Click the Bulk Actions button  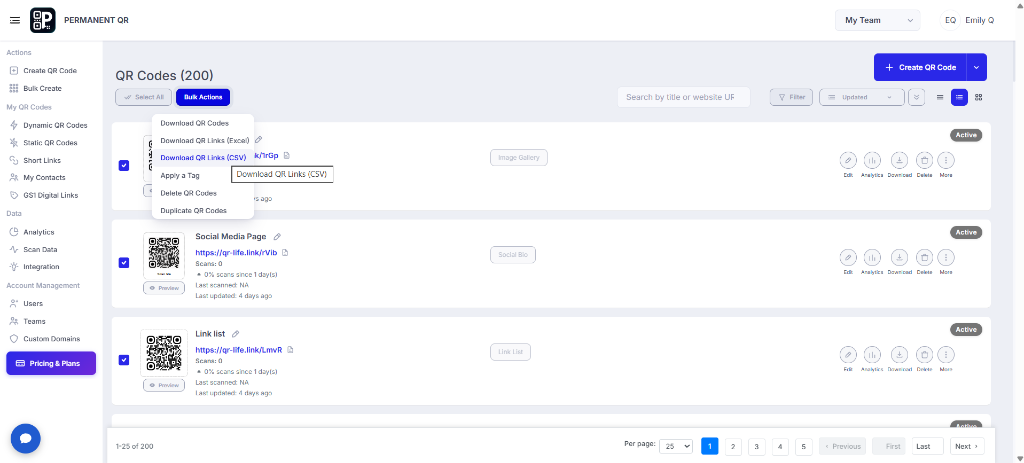(x=203, y=97)
